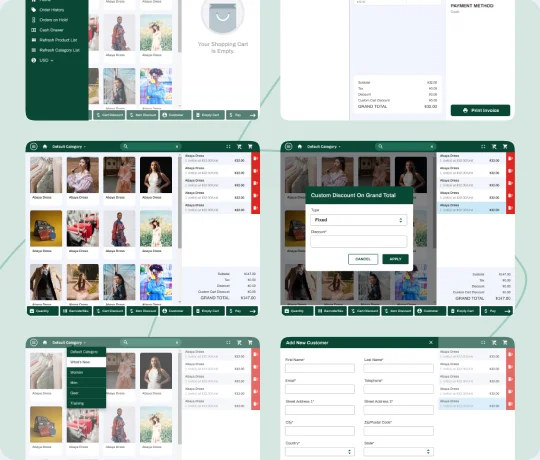Viewport: 540px width, 460px height.
Task: Click the Street Address 1 field
Action: (320, 410)
